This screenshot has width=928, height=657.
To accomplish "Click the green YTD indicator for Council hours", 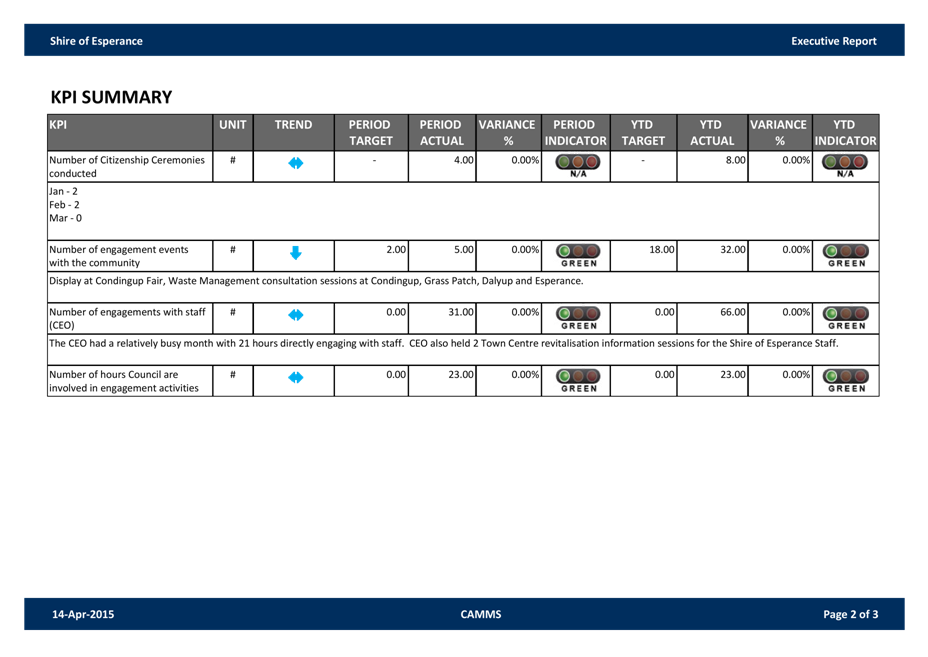I will 846,380.
